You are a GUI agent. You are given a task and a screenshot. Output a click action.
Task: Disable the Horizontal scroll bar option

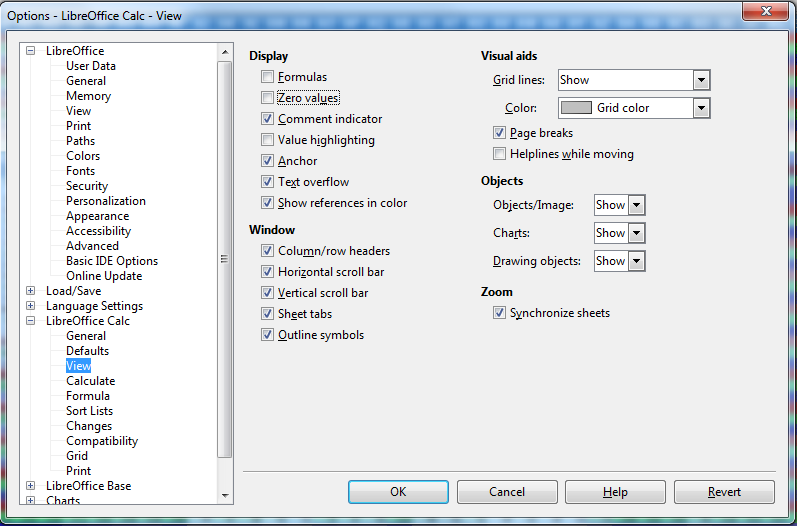point(267,272)
